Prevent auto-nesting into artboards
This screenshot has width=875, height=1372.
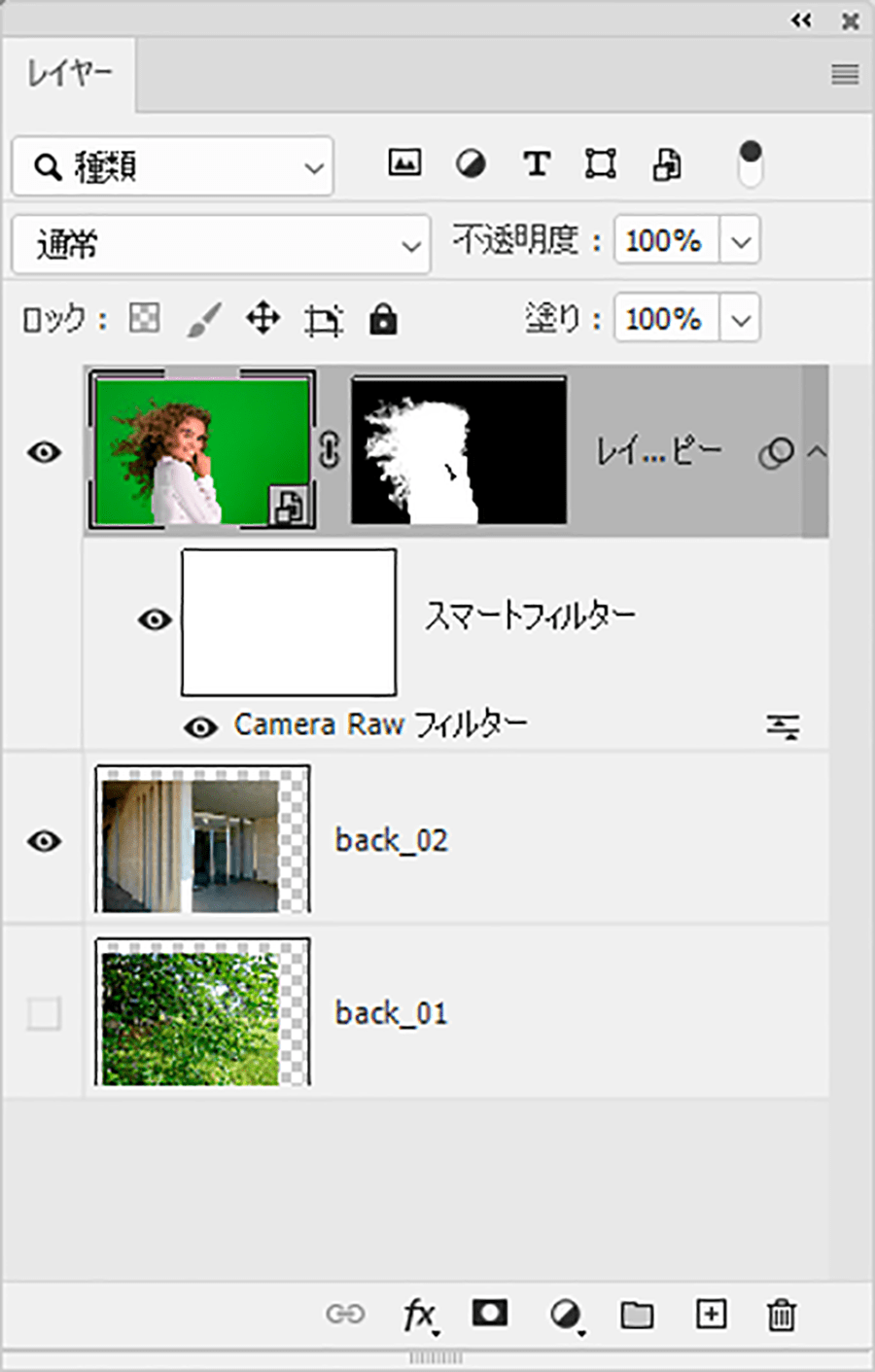pyautogui.click(x=323, y=319)
